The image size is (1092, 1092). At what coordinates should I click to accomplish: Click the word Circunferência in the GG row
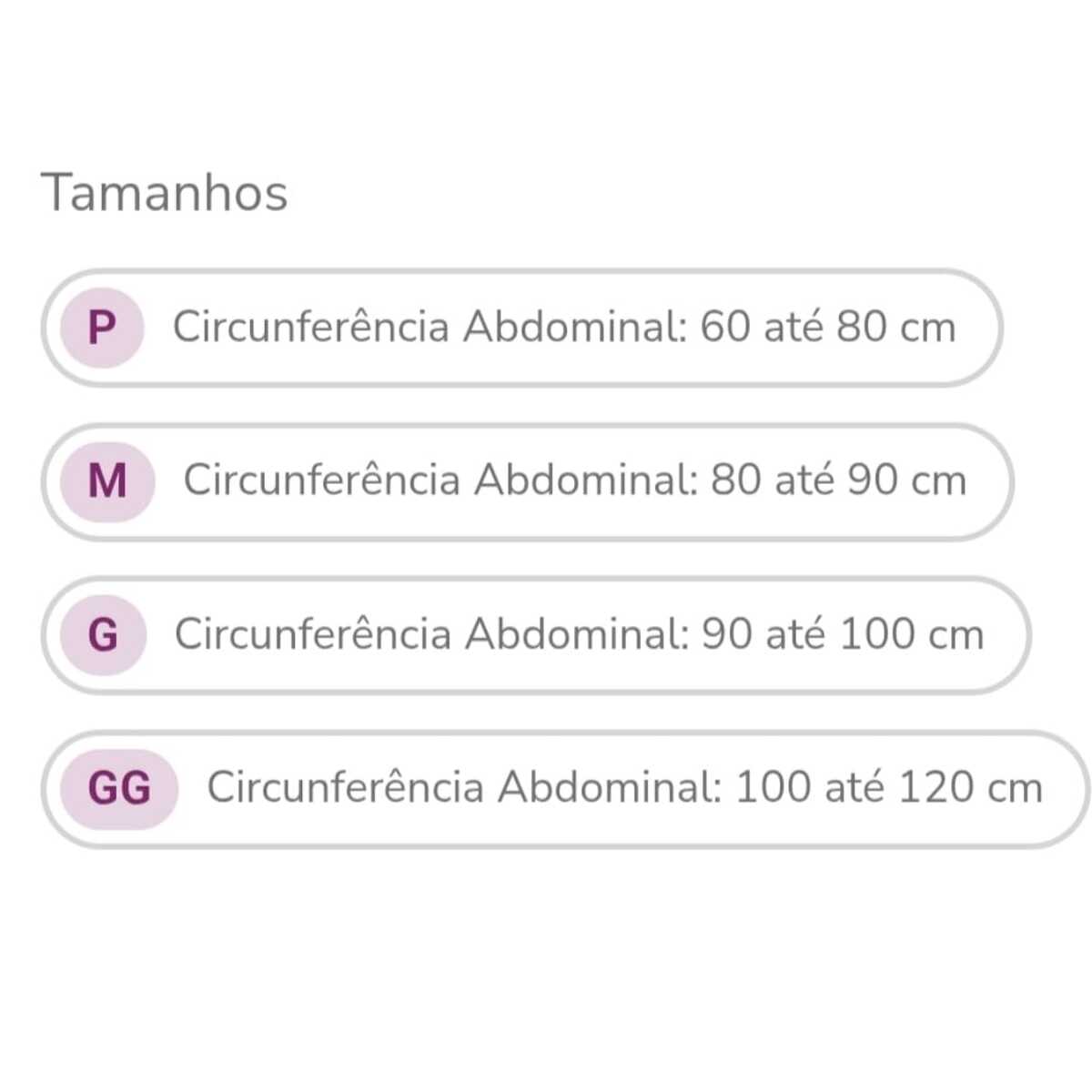tap(345, 788)
